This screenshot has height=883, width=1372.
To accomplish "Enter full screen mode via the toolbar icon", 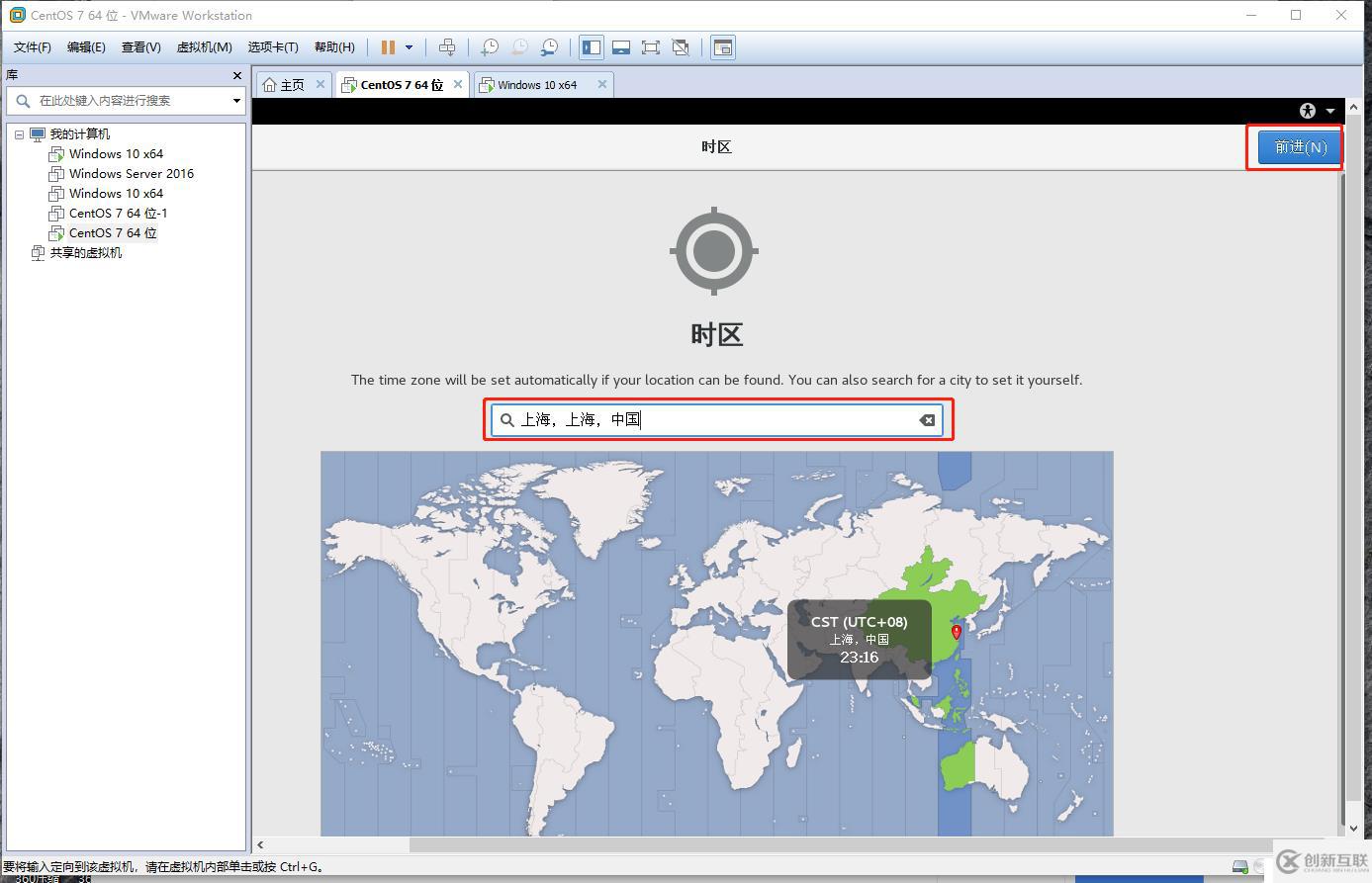I will tap(651, 47).
